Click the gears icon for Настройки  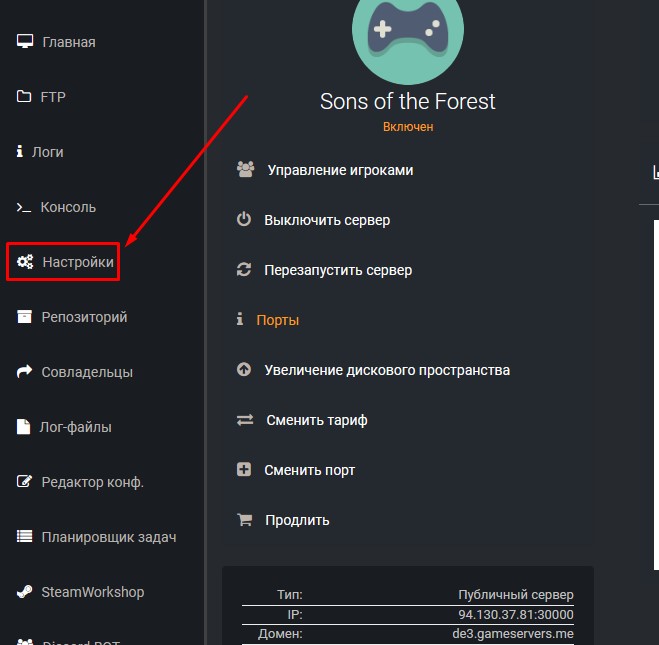pyautogui.click(x=25, y=262)
